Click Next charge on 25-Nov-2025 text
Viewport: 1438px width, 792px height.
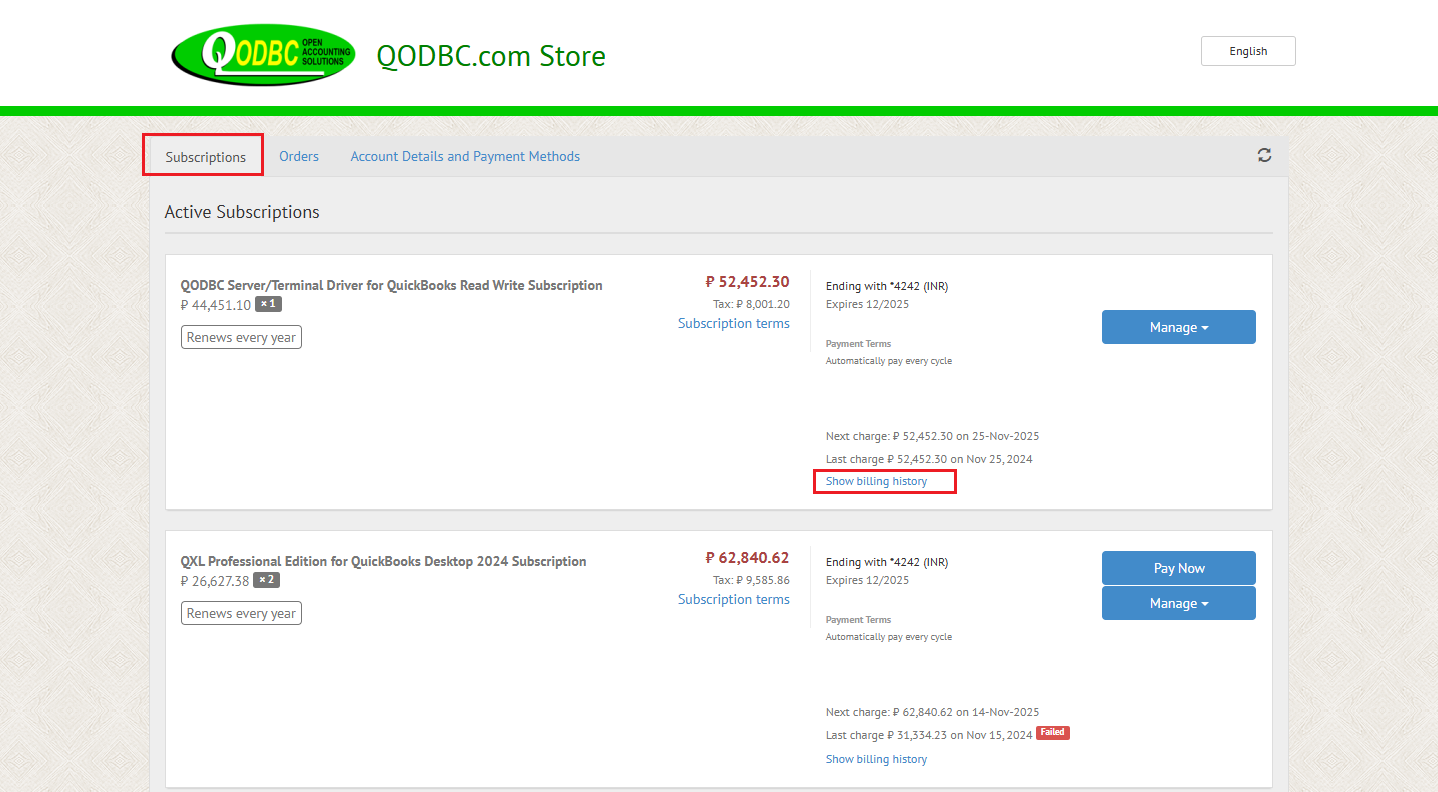point(932,436)
